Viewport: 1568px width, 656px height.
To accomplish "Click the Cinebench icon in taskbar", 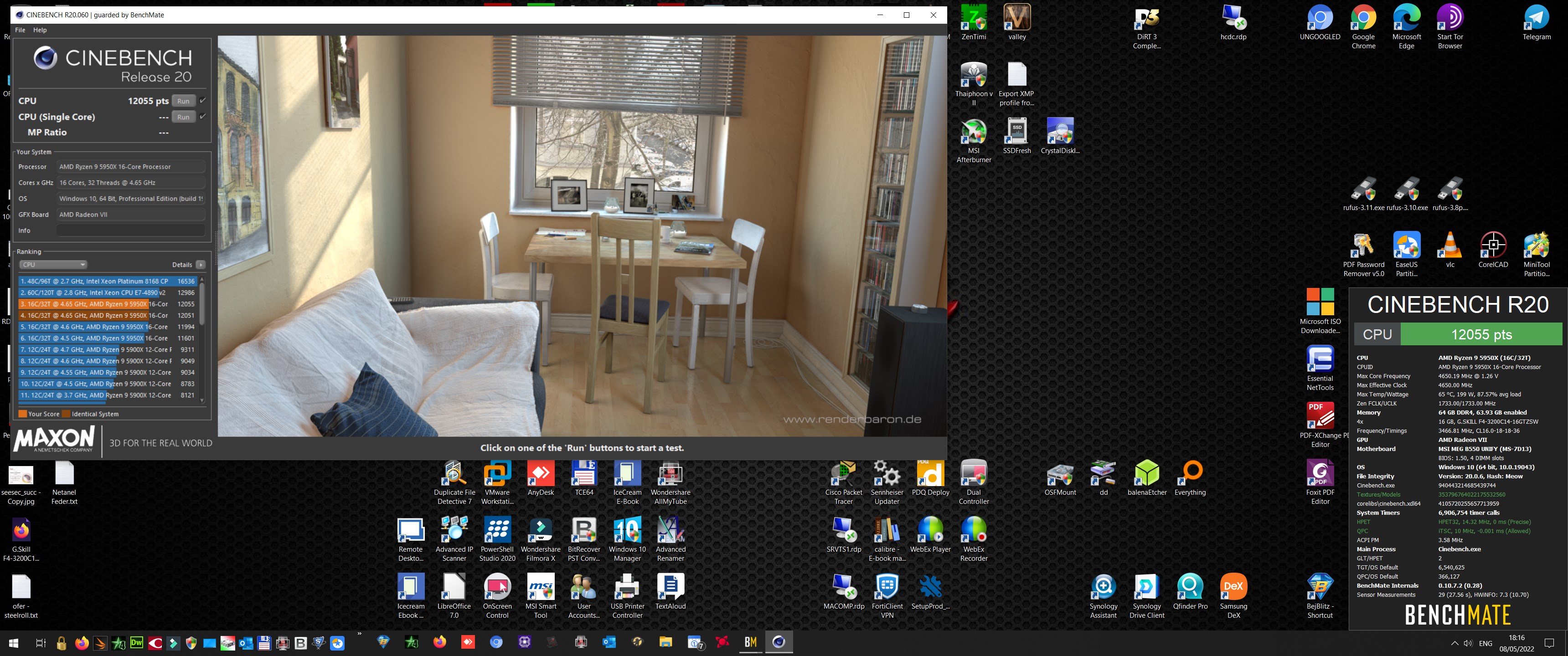I will pyautogui.click(x=779, y=642).
